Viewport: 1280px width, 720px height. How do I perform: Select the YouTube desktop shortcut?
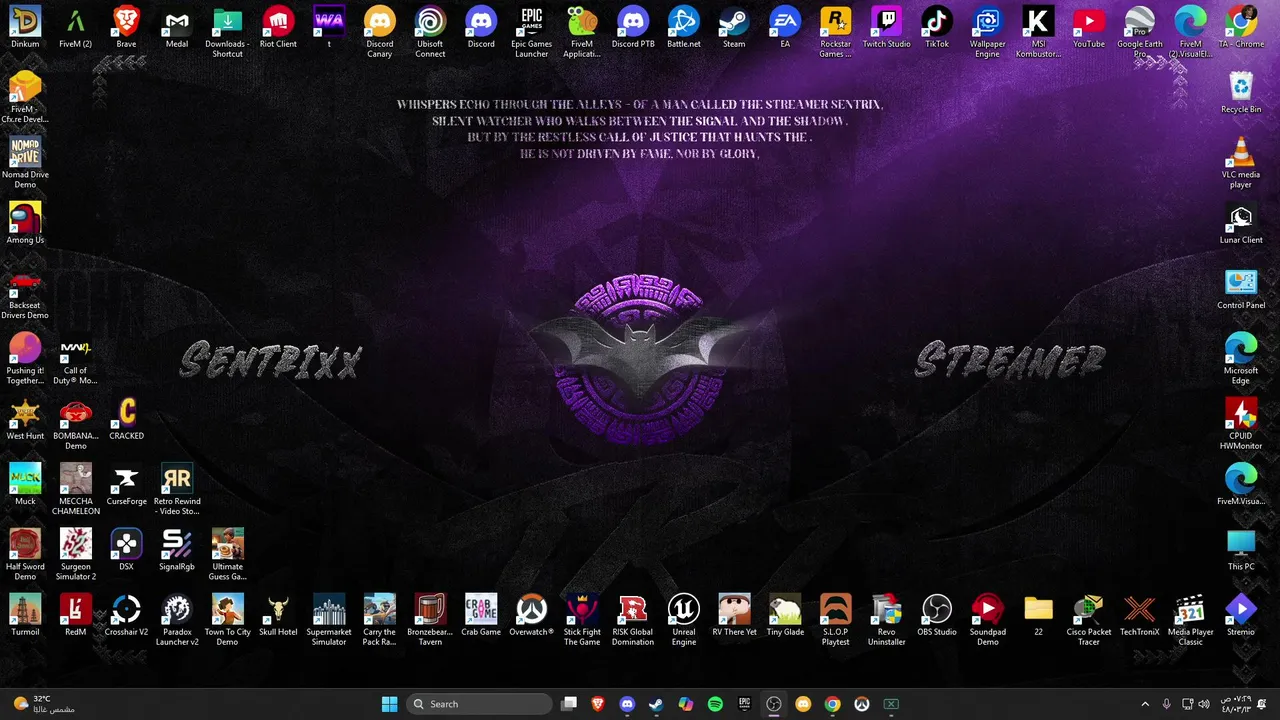tap(1089, 27)
